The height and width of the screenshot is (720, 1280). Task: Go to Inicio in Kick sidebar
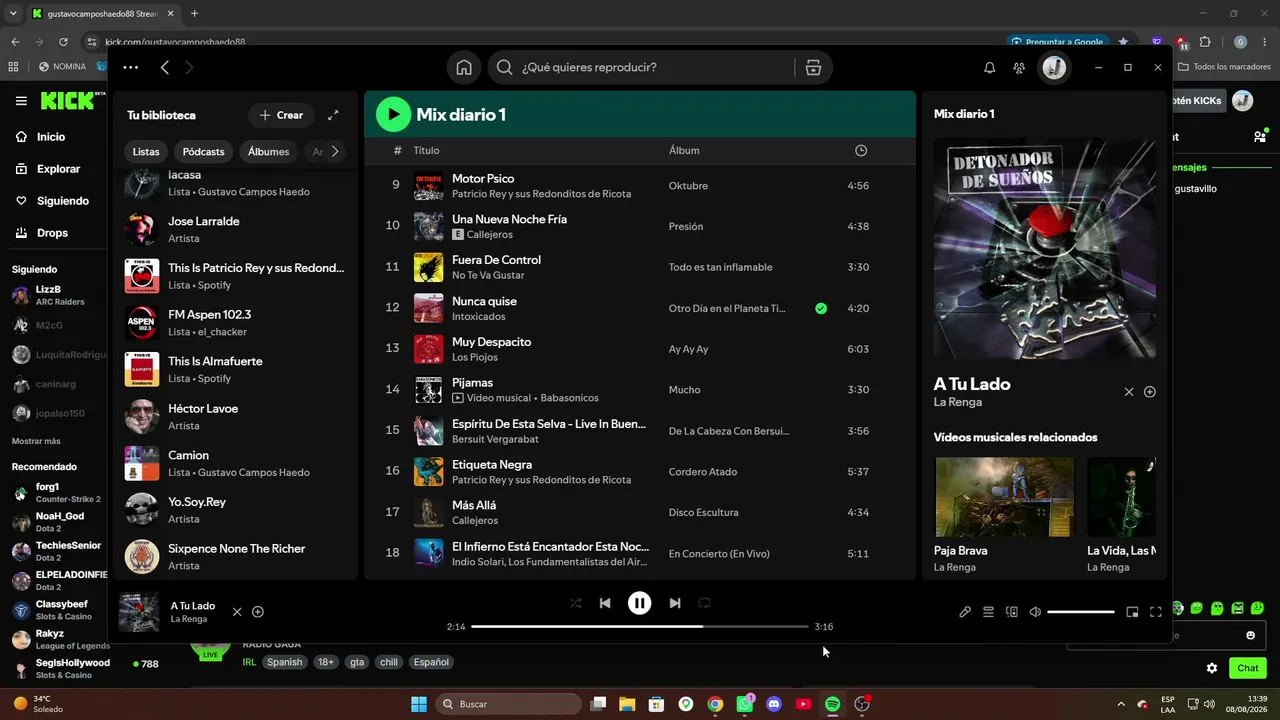tap(51, 137)
